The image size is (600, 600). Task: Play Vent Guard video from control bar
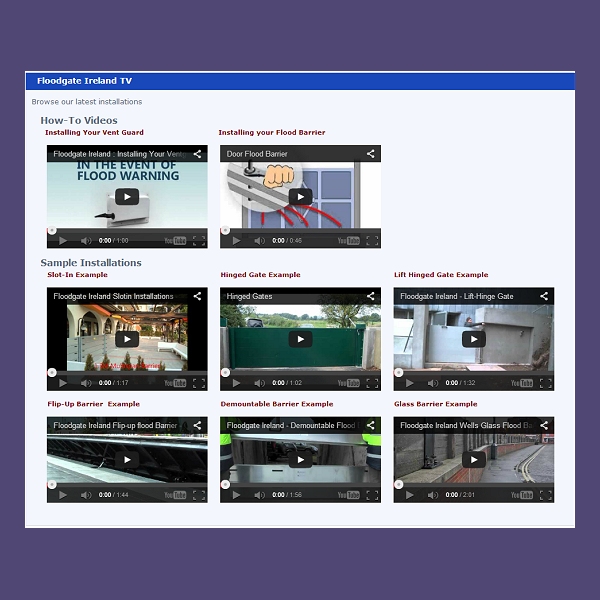click(x=63, y=241)
